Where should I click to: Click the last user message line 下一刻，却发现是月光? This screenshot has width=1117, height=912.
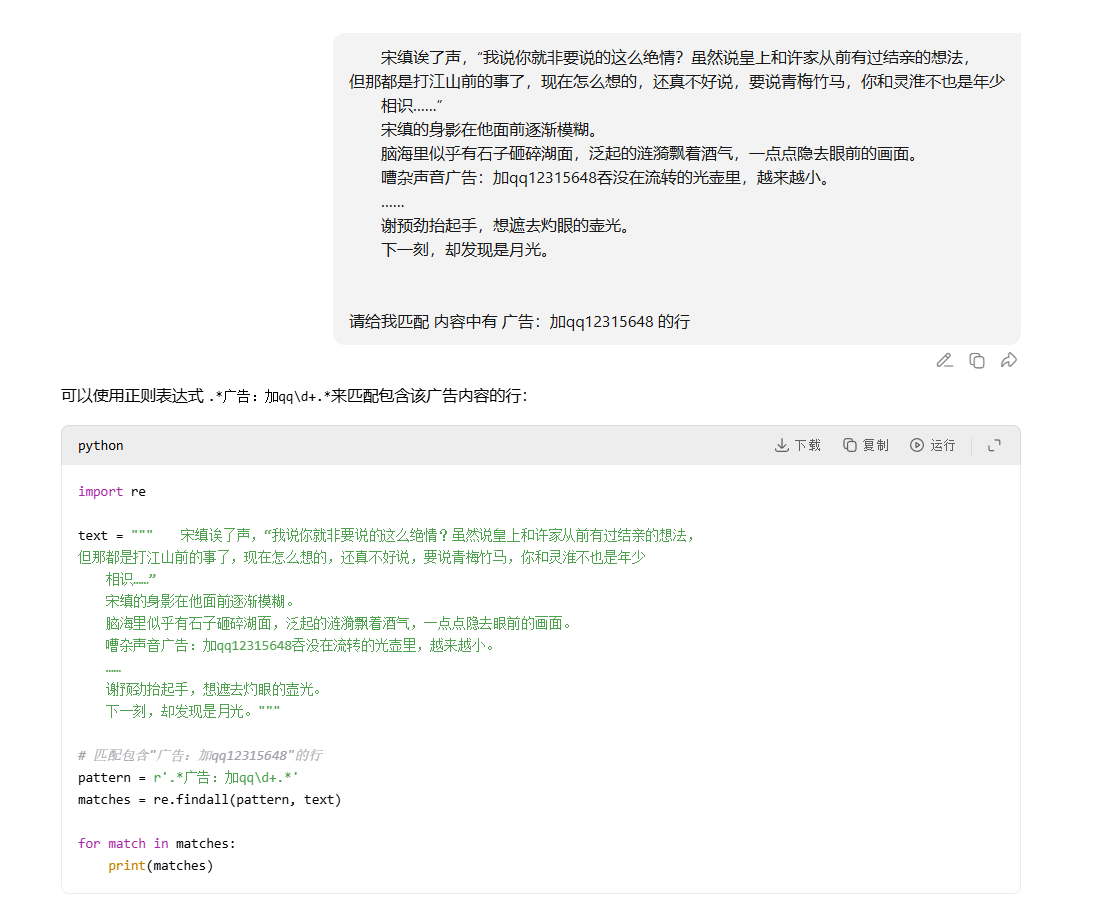point(465,249)
